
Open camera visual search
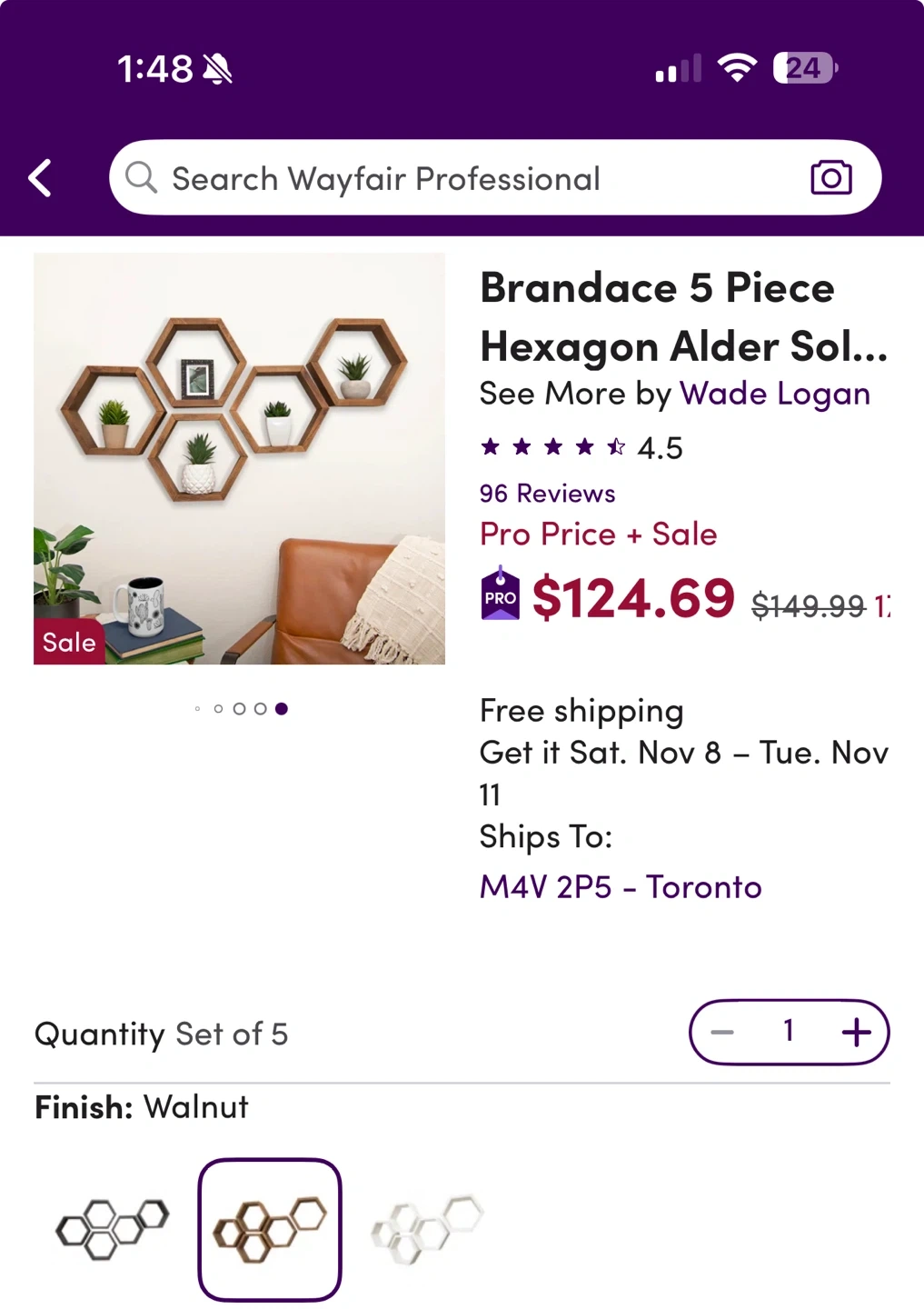(x=830, y=177)
